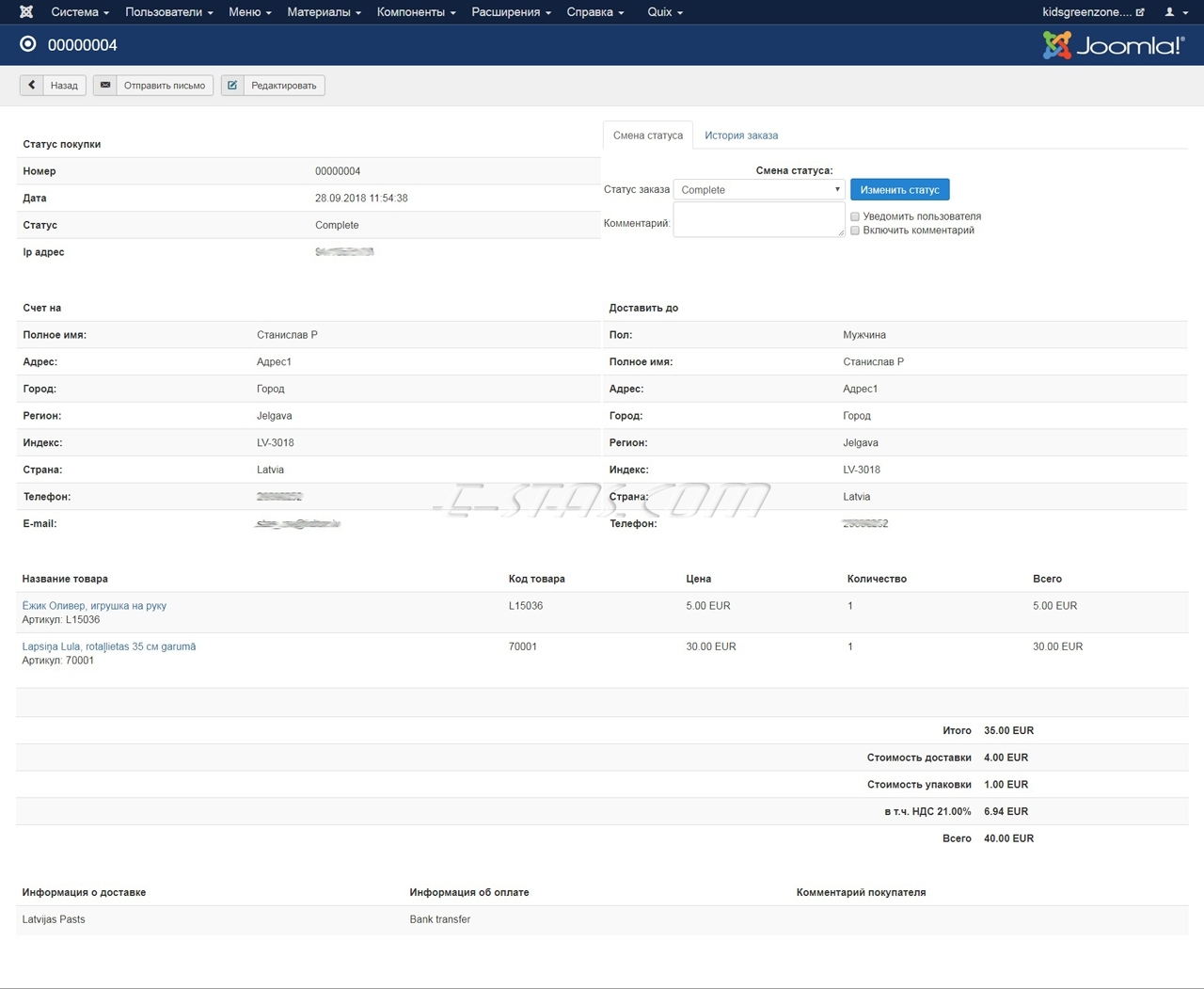Screen dimensions: 1204x989
Task: Expand the Пользователи menu
Action: click(x=169, y=12)
